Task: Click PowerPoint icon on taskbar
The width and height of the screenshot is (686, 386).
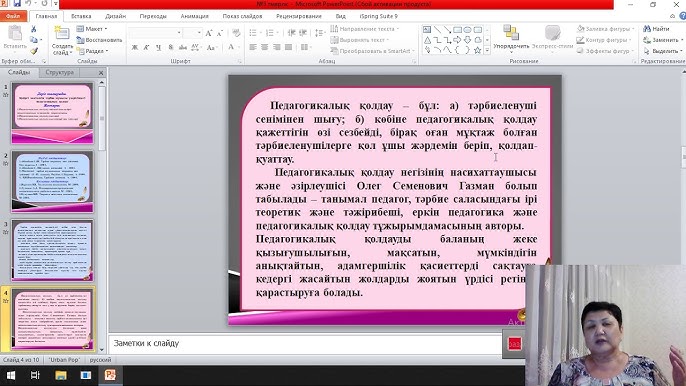Action: (x=110, y=375)
